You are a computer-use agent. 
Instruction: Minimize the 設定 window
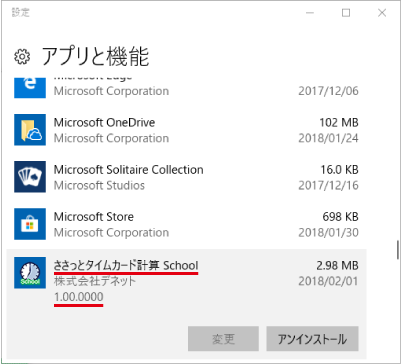tap(311, 13)
